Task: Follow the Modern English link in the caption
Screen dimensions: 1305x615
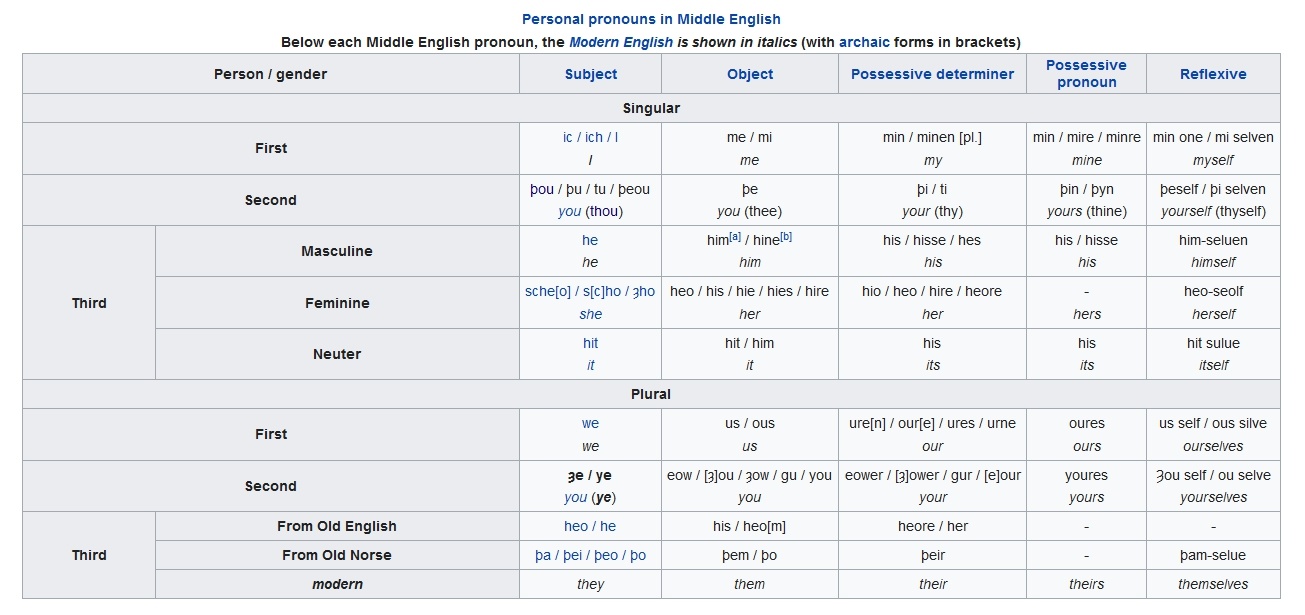Action: tap(620, 42)
